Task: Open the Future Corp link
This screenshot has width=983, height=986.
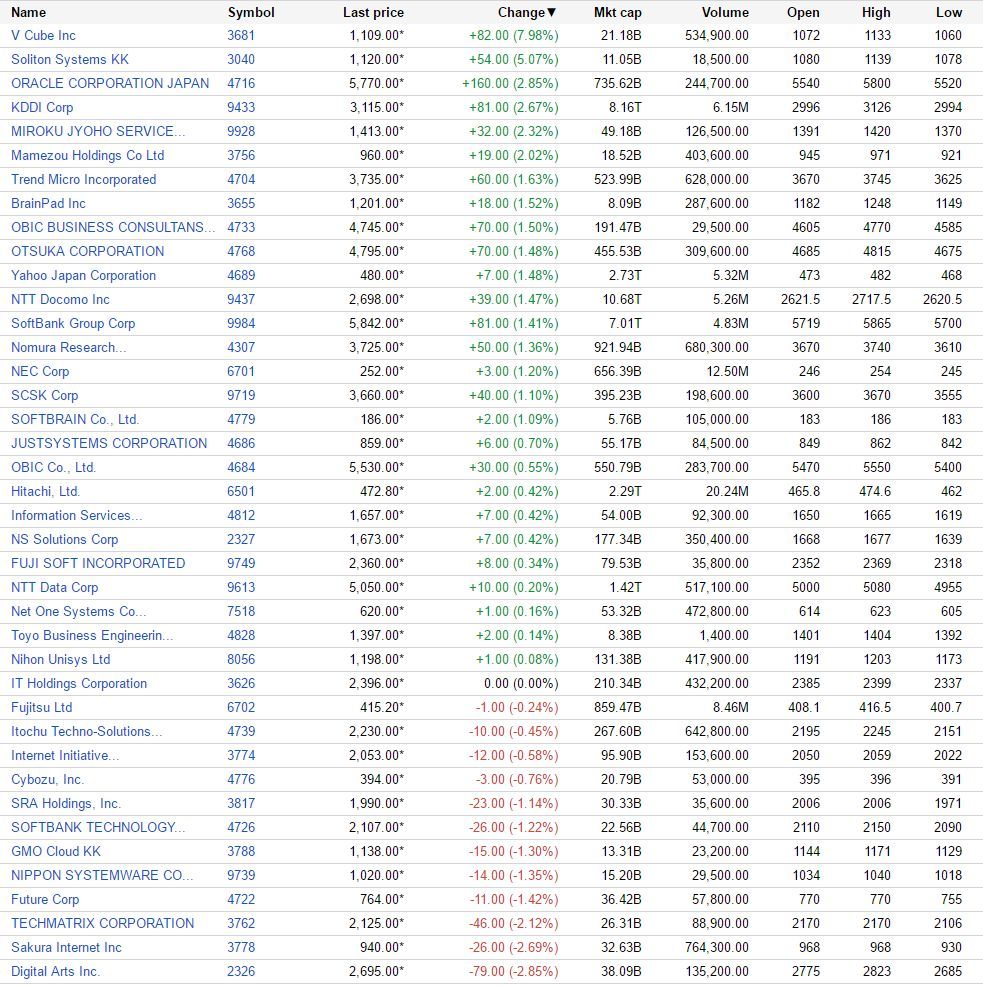Action: coord(45,899)
